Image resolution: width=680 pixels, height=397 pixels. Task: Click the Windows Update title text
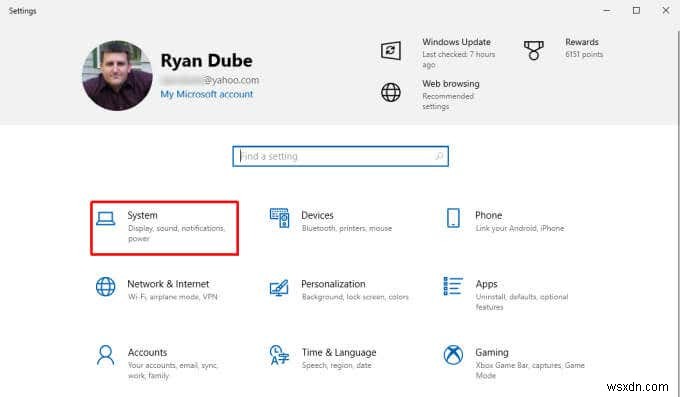[x=456, y=42]
